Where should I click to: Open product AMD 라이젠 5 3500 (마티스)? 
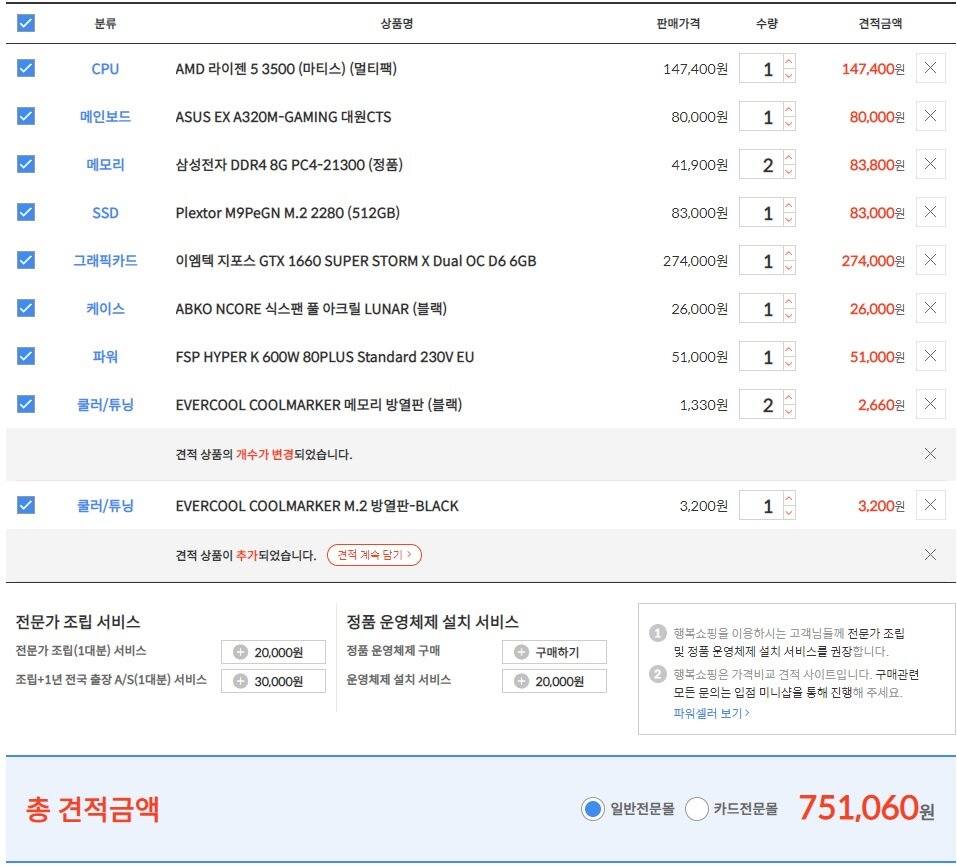point(286,68)
